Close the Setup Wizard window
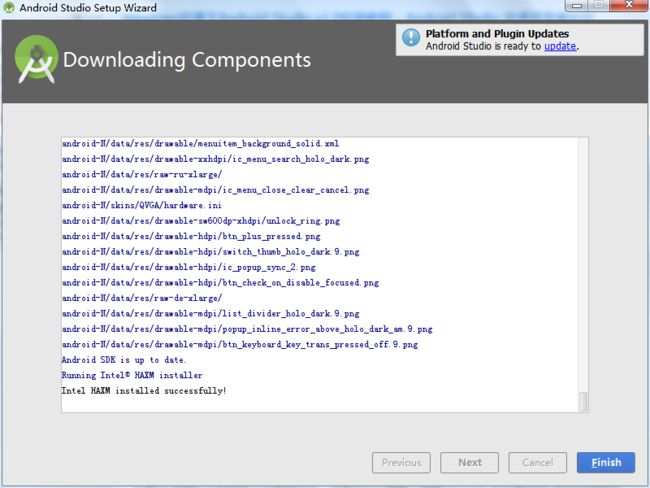This screenshot has width=650, height=488. pyautogui.click(x=629, y=5)
